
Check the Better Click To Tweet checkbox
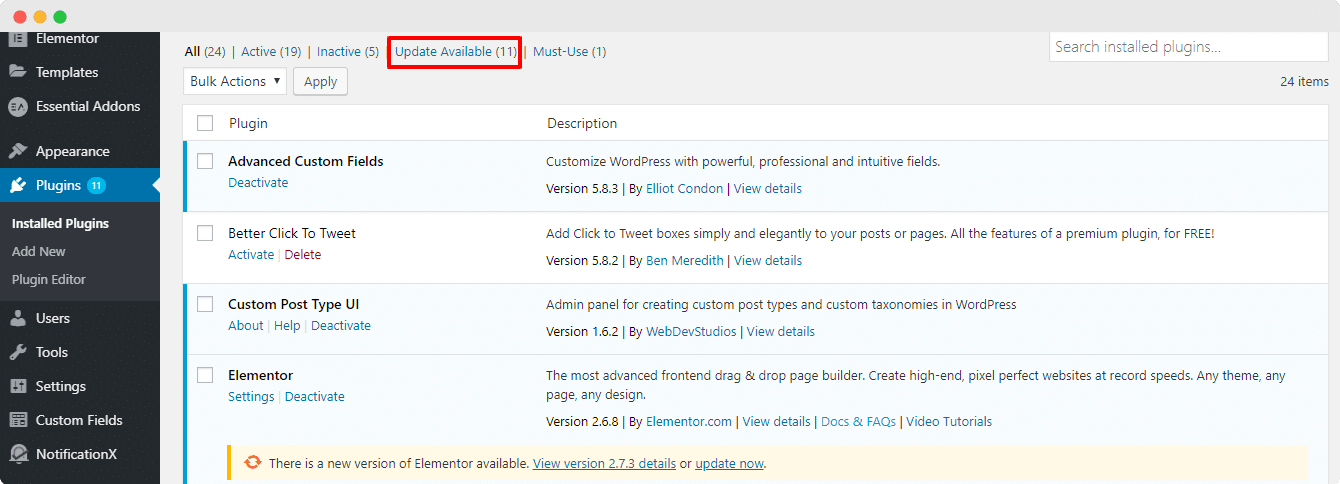[205, 233]
